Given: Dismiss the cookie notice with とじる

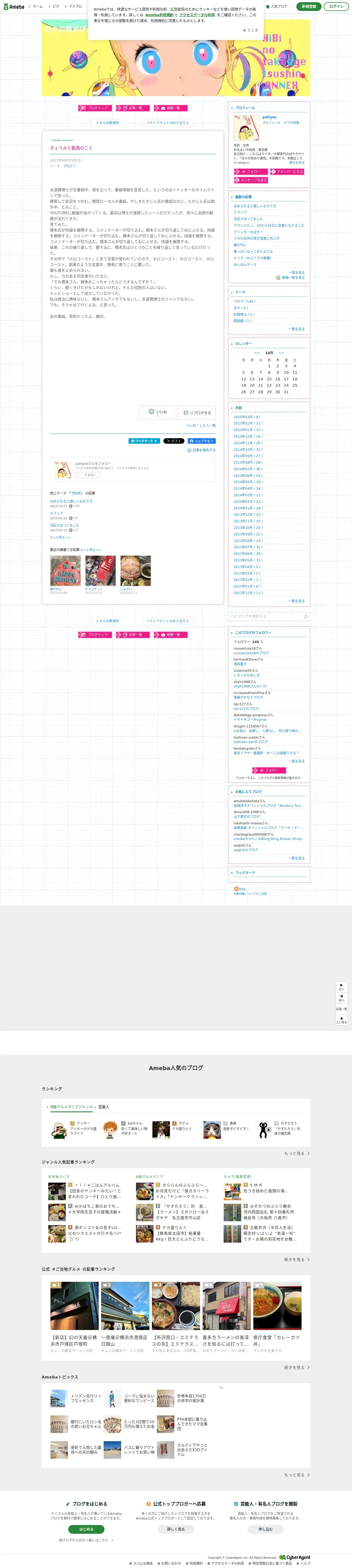Looking at the screenshot, I should coord(251,30).
